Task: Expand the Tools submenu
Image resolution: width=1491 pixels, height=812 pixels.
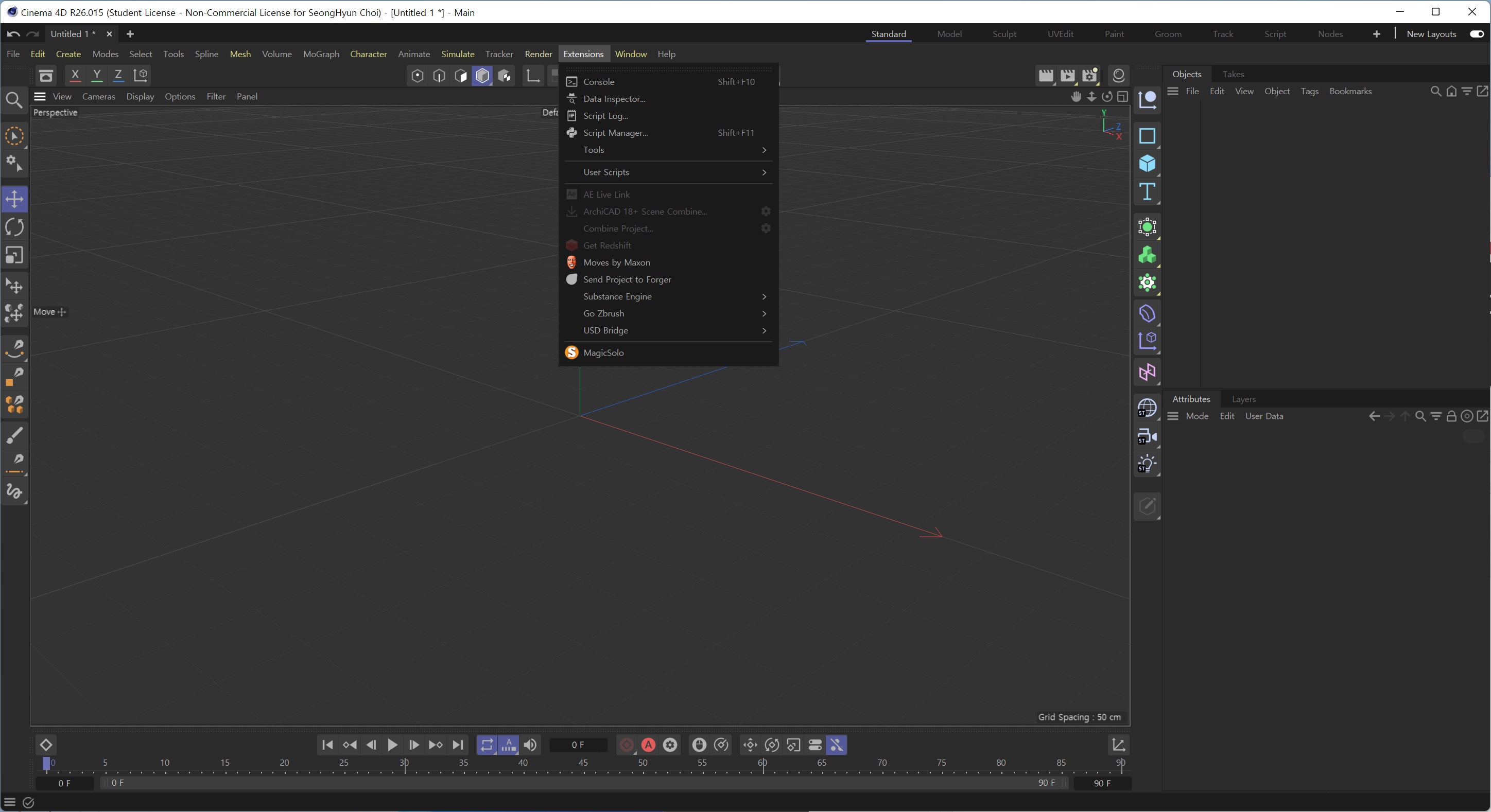Action: tap(668, 150)
